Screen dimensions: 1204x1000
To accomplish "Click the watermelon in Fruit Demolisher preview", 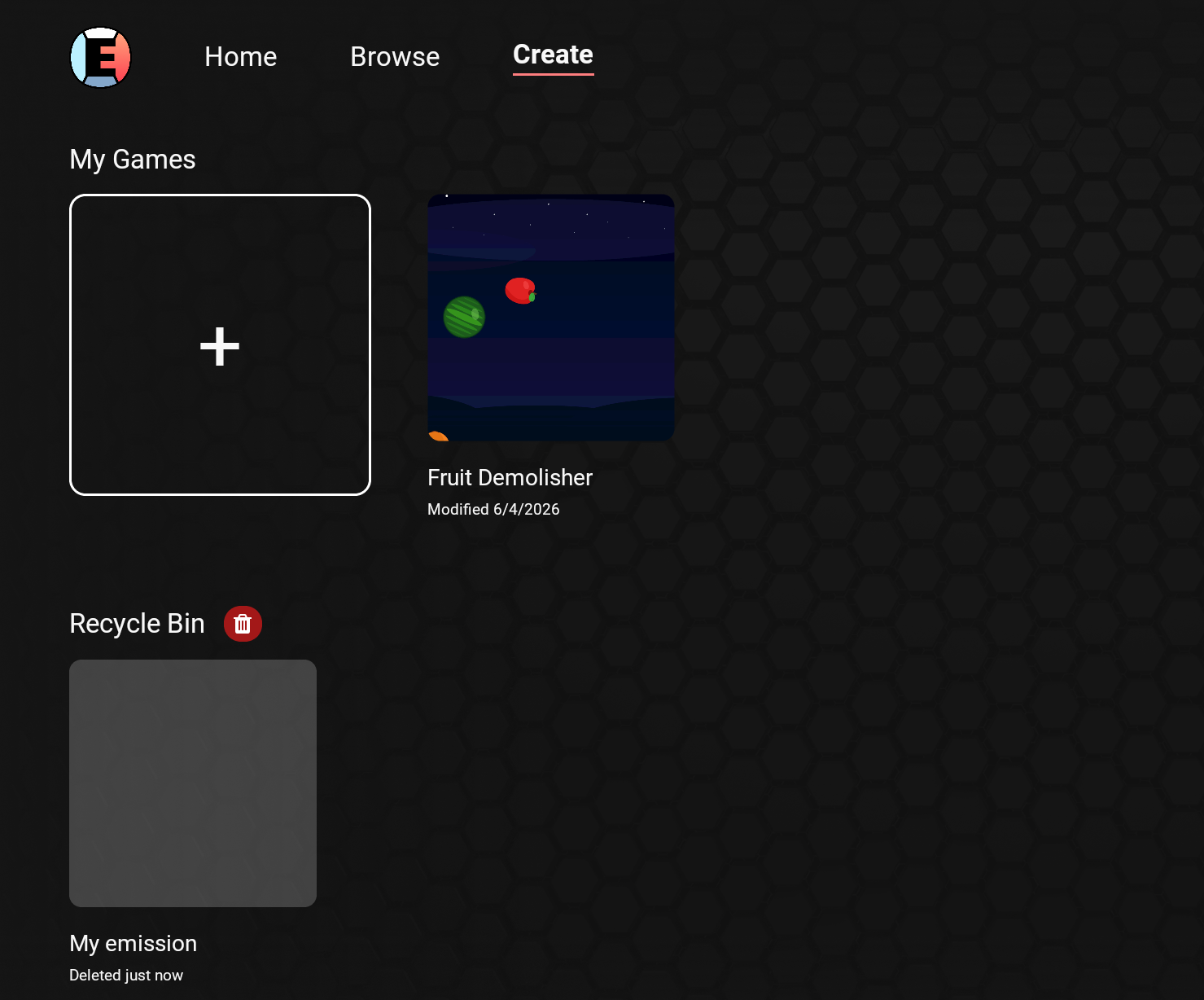I will pyautogui.click(x=464, y=317).
